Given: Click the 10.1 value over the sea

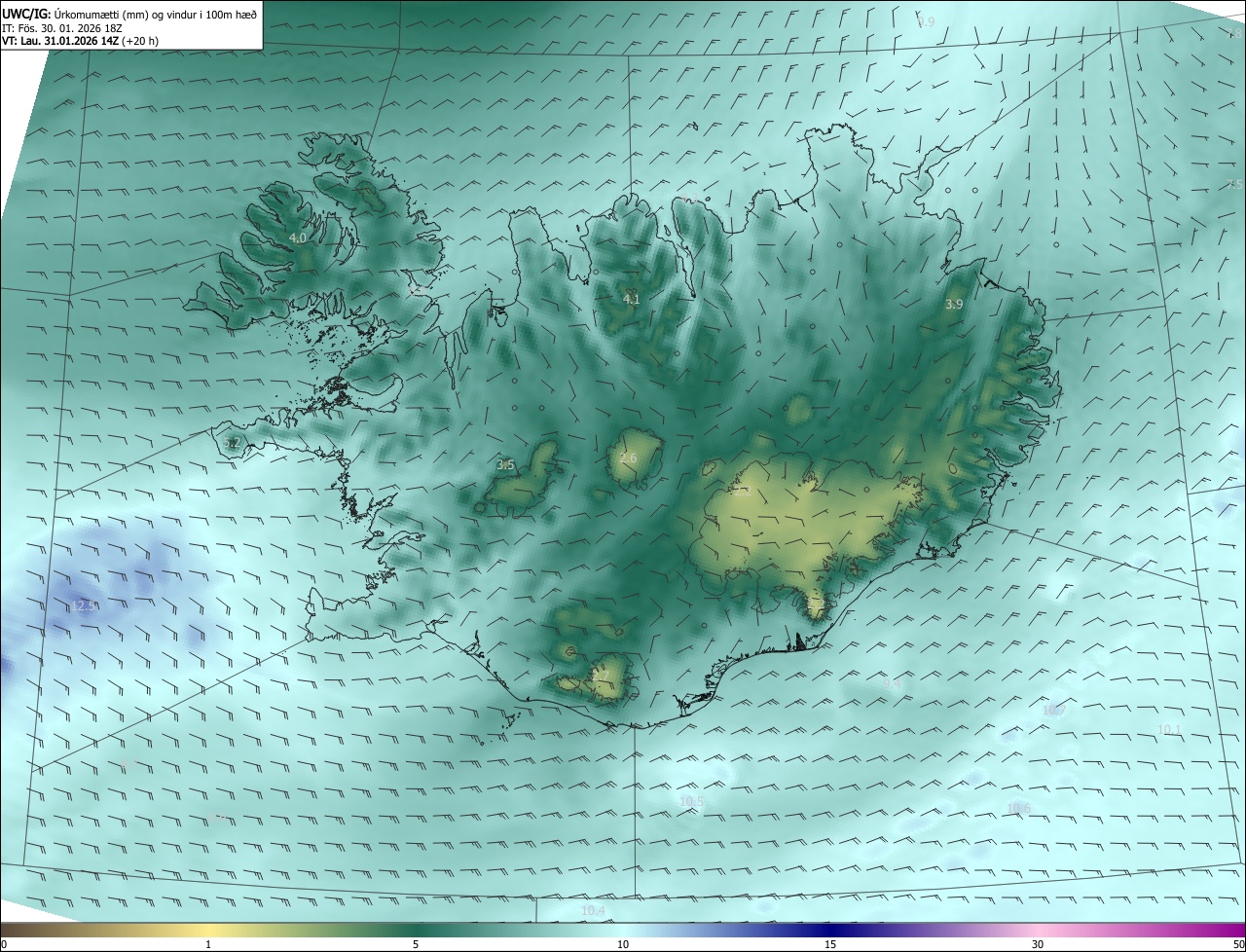Looking at the screenshot, I should point(1169,729).
